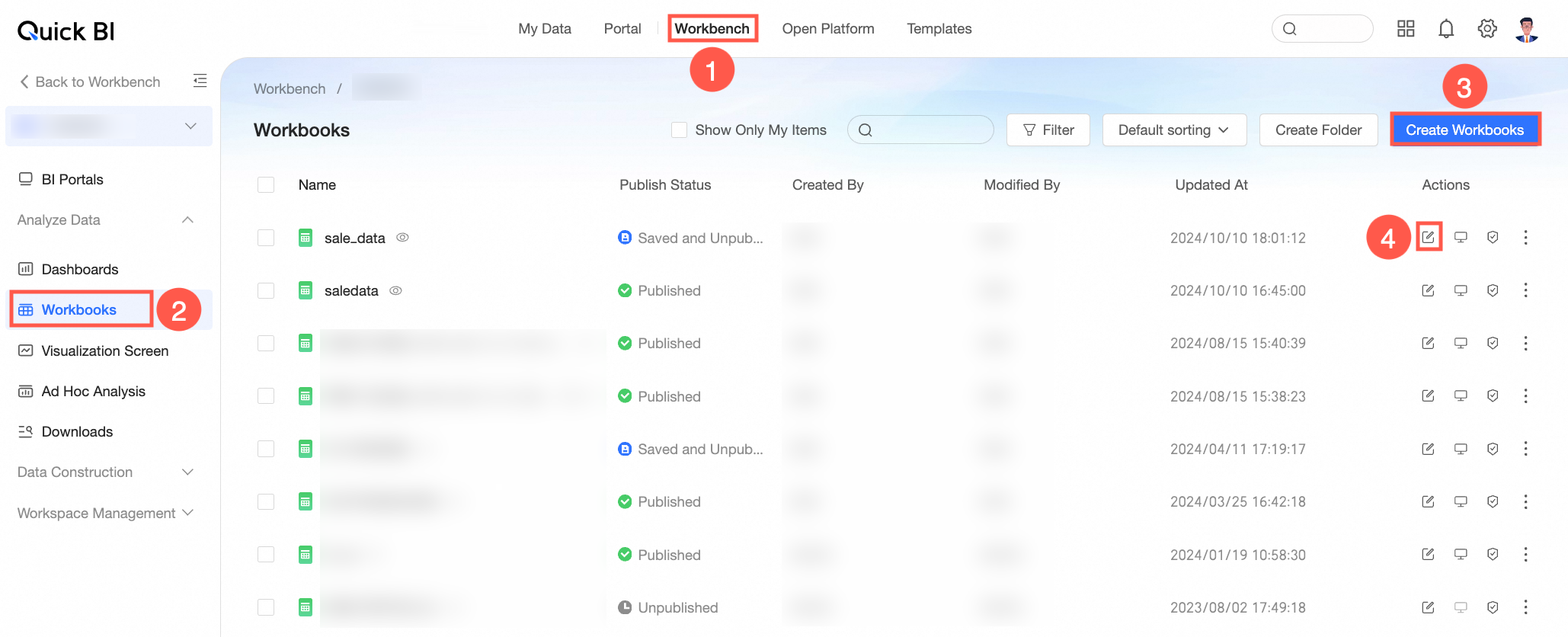This screenshot has height=637, width=1568.
Task: Check the Show Only My Items box
Action: (679, 130)
